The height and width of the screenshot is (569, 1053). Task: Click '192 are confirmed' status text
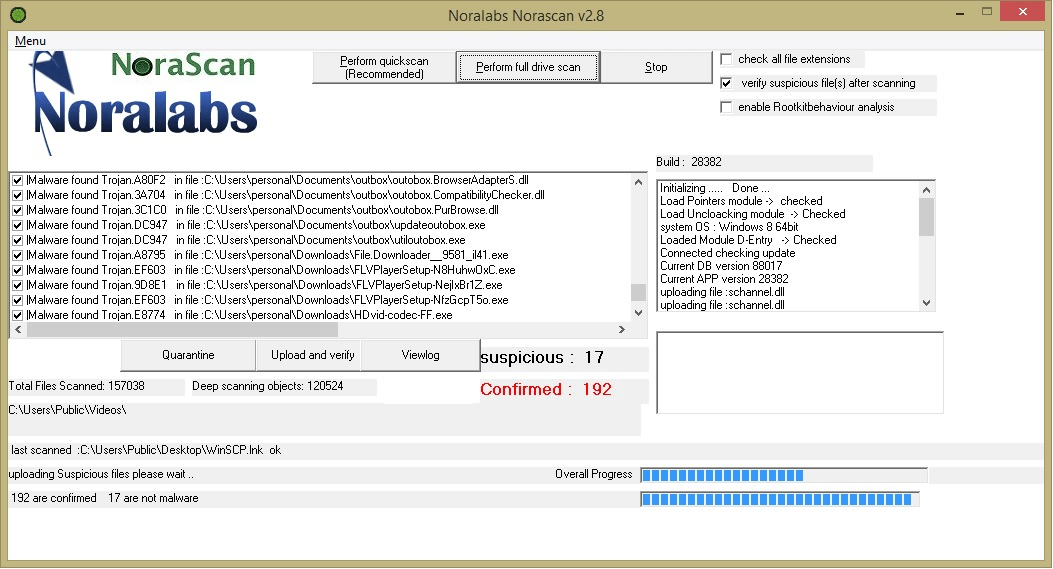coord(54,498)
